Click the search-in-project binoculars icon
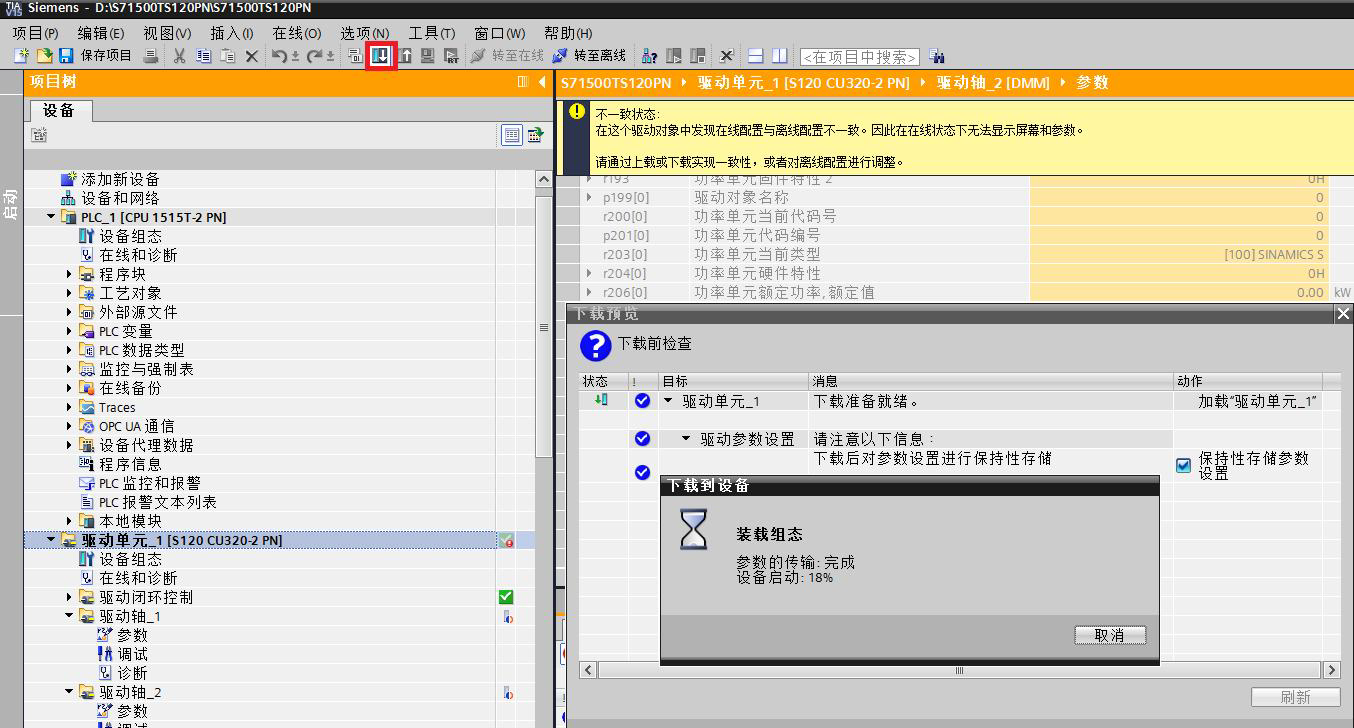Screen dimensions: 1354x728 click(937, 56)
